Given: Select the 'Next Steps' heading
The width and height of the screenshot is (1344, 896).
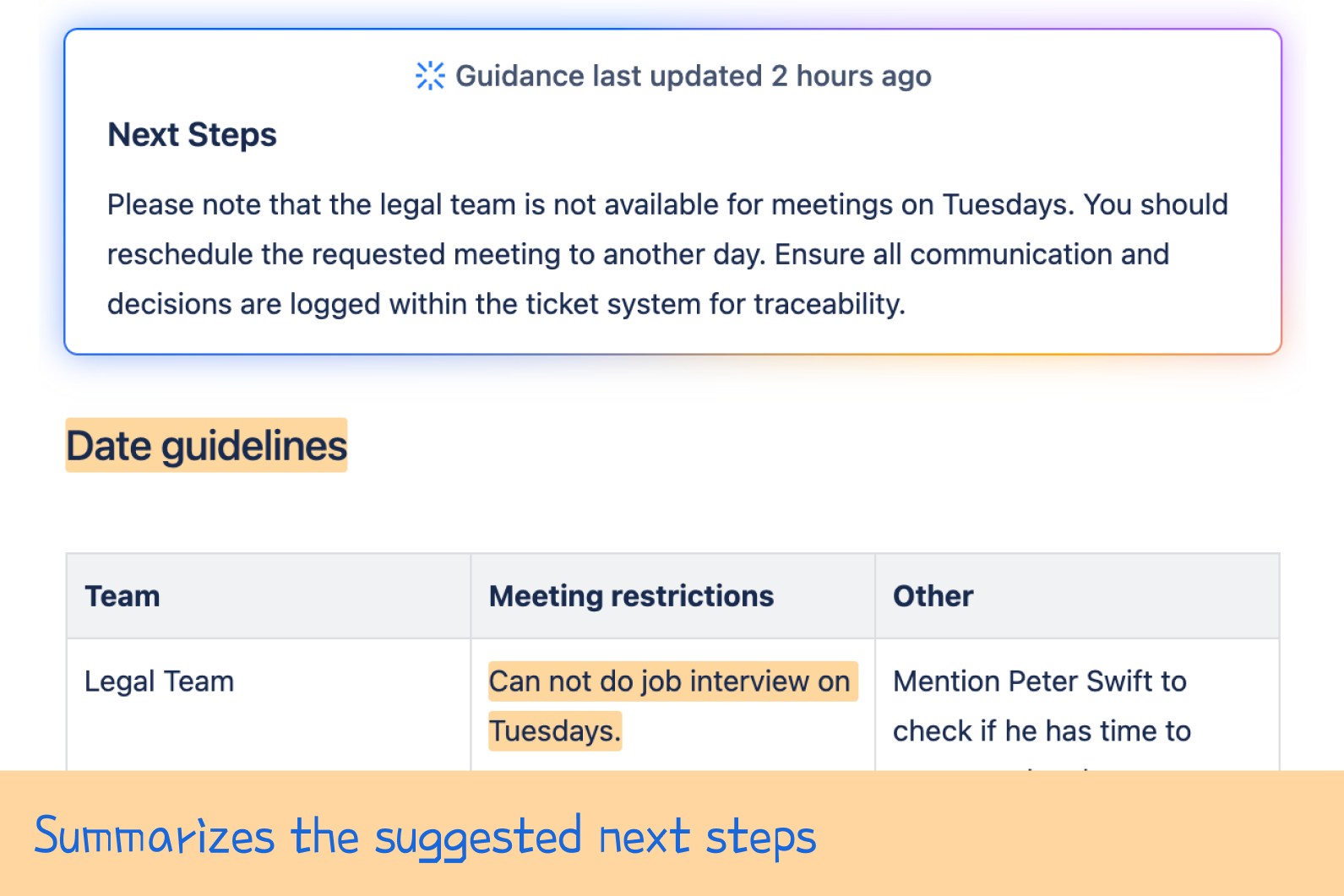Looking at the screenshot, I should pyautogui.click(x=192, y=135).
